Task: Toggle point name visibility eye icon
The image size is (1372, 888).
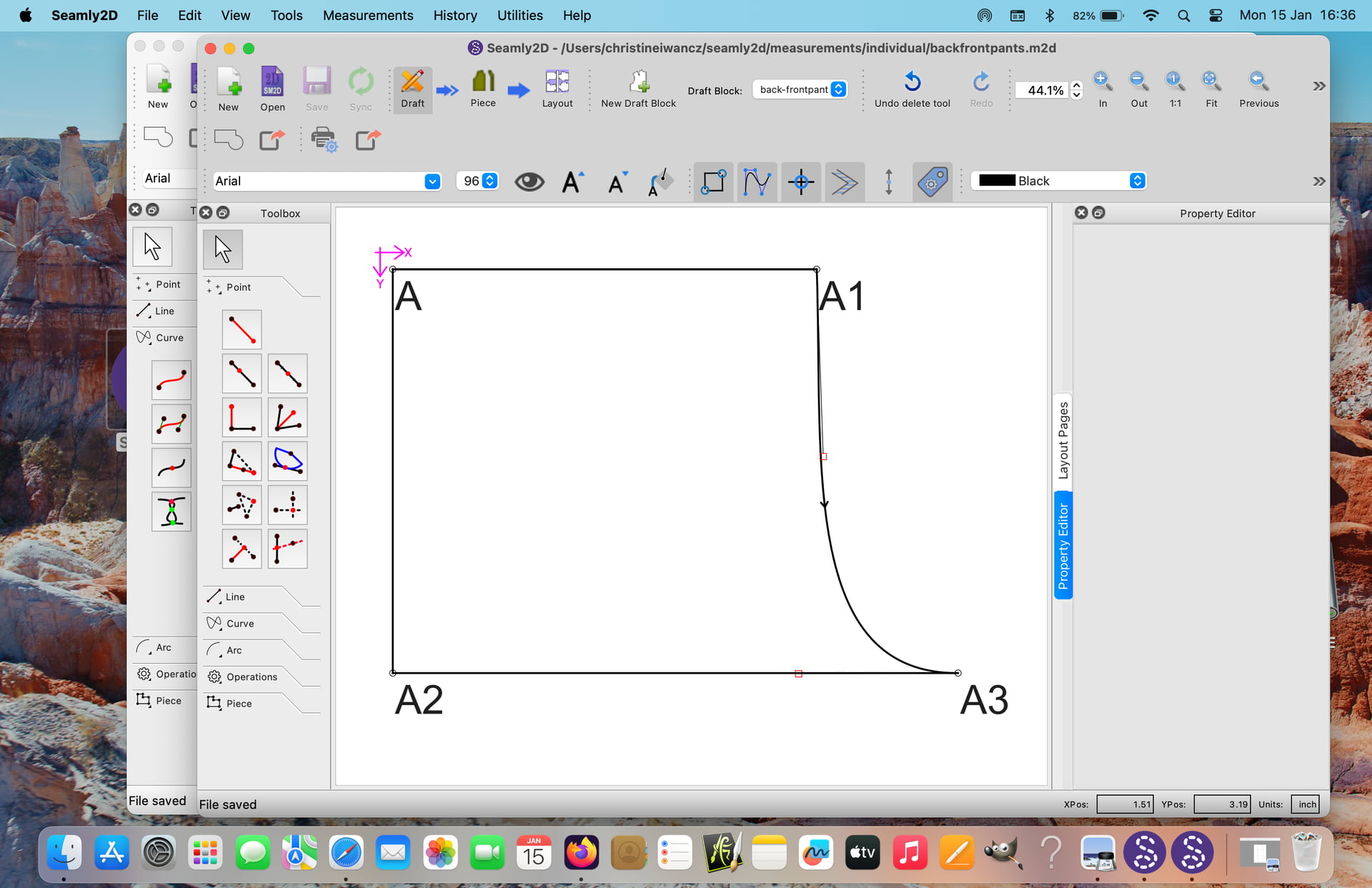Action: pyautogui.click(x=530, y=181)
